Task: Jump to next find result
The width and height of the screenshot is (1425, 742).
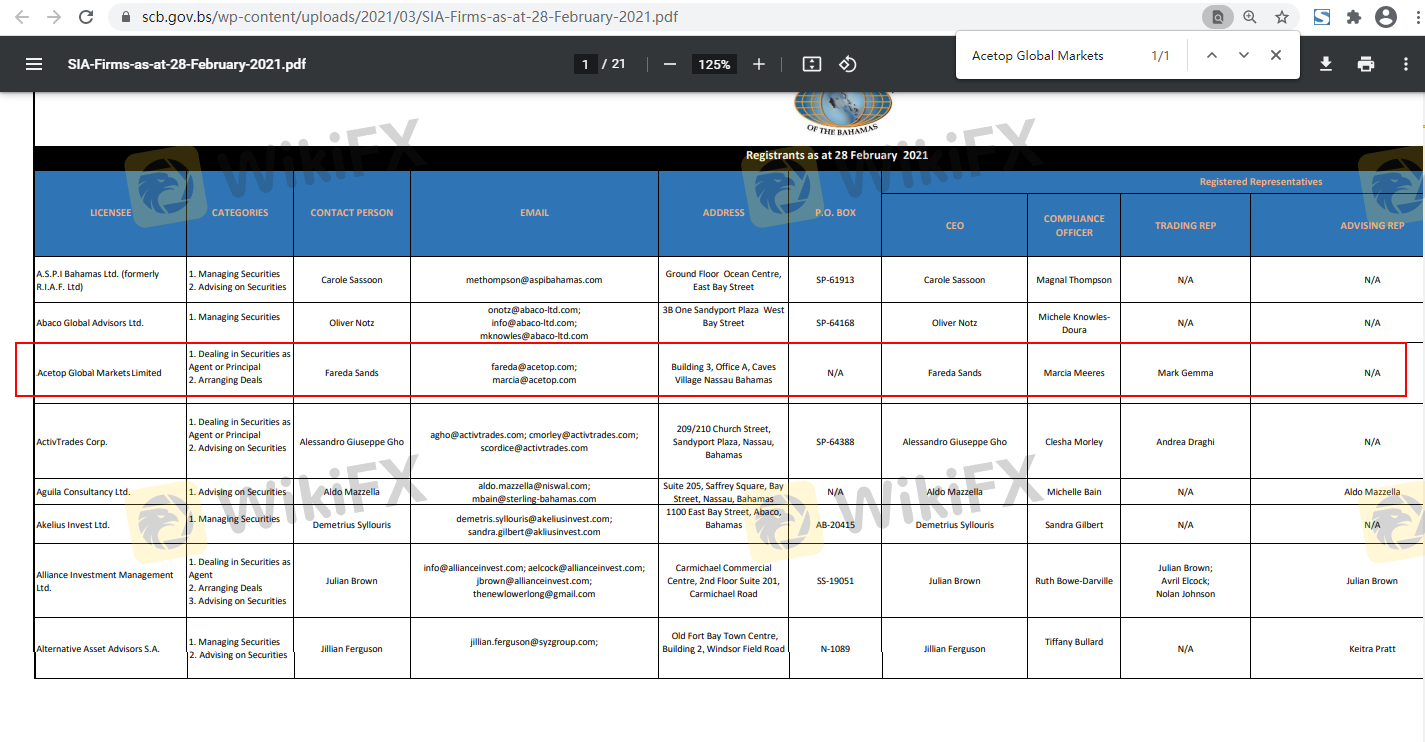Action: tap(1244, 56)
